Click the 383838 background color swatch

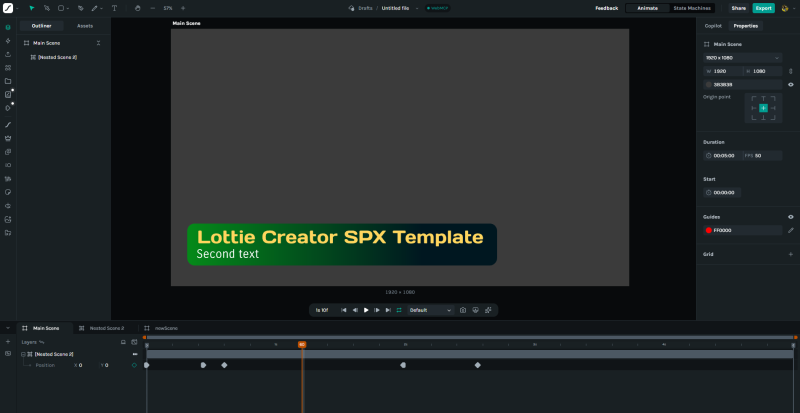tap(708, 85)
